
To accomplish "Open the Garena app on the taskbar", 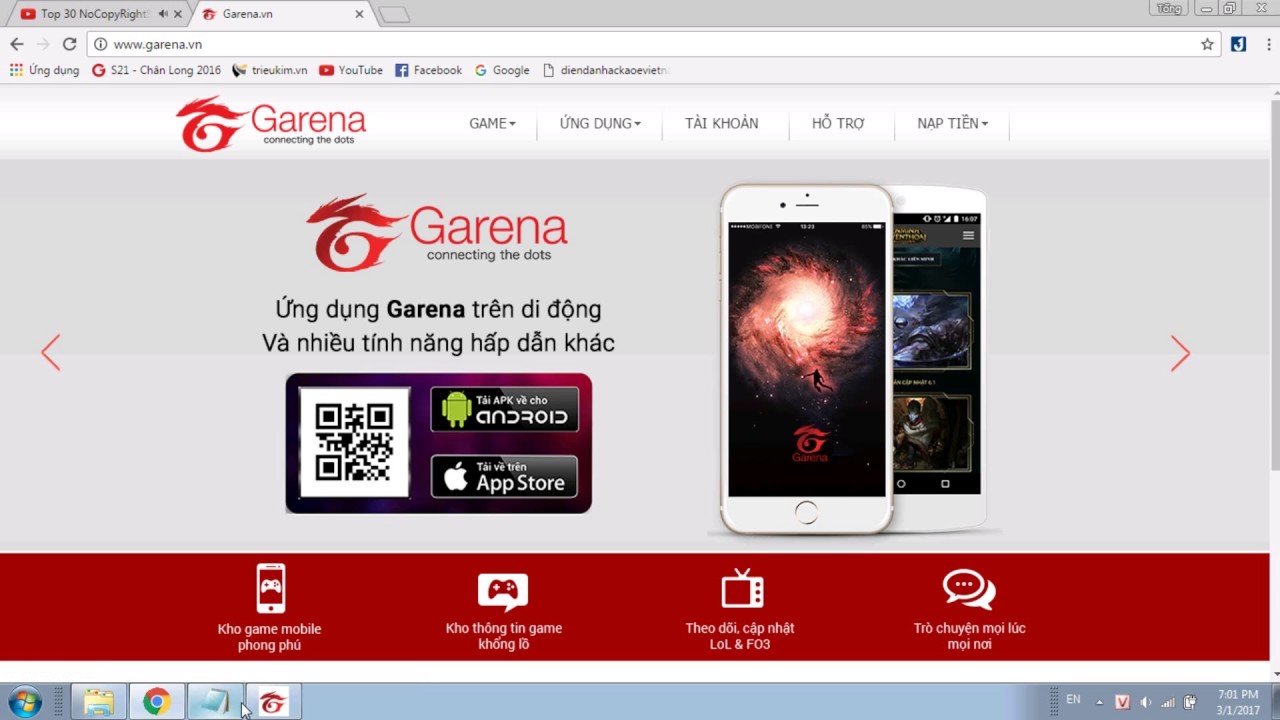I will coord(273,702).
